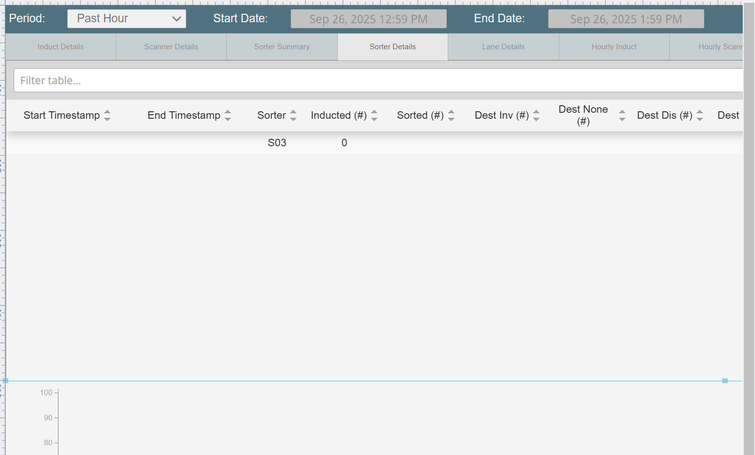
Task: Sort by Start Timestamp column arrows
Action: point(108,116)
